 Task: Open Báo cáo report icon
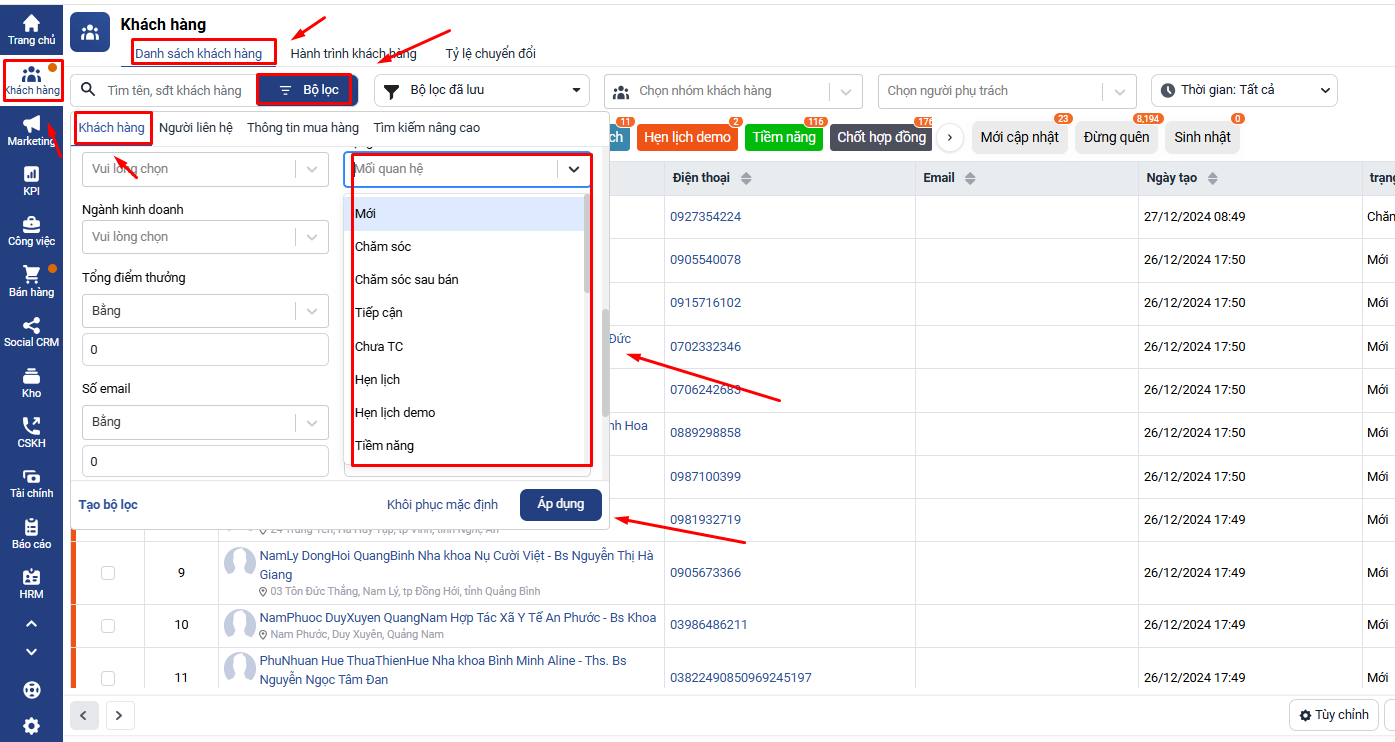tap(31, 528)
